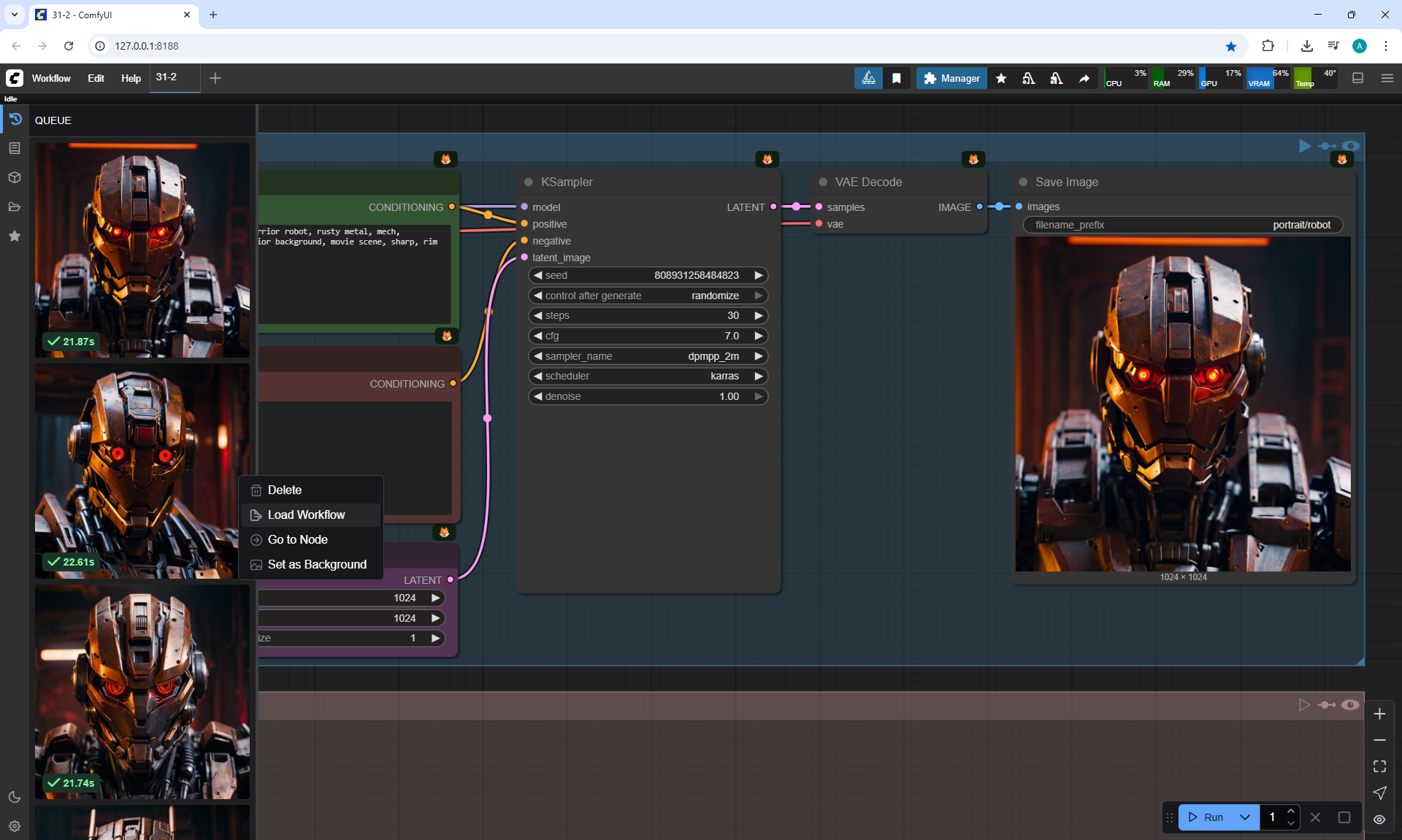Click the Manager button
The height and width of the screenshot is (840, 1402).
coord(951,78)
